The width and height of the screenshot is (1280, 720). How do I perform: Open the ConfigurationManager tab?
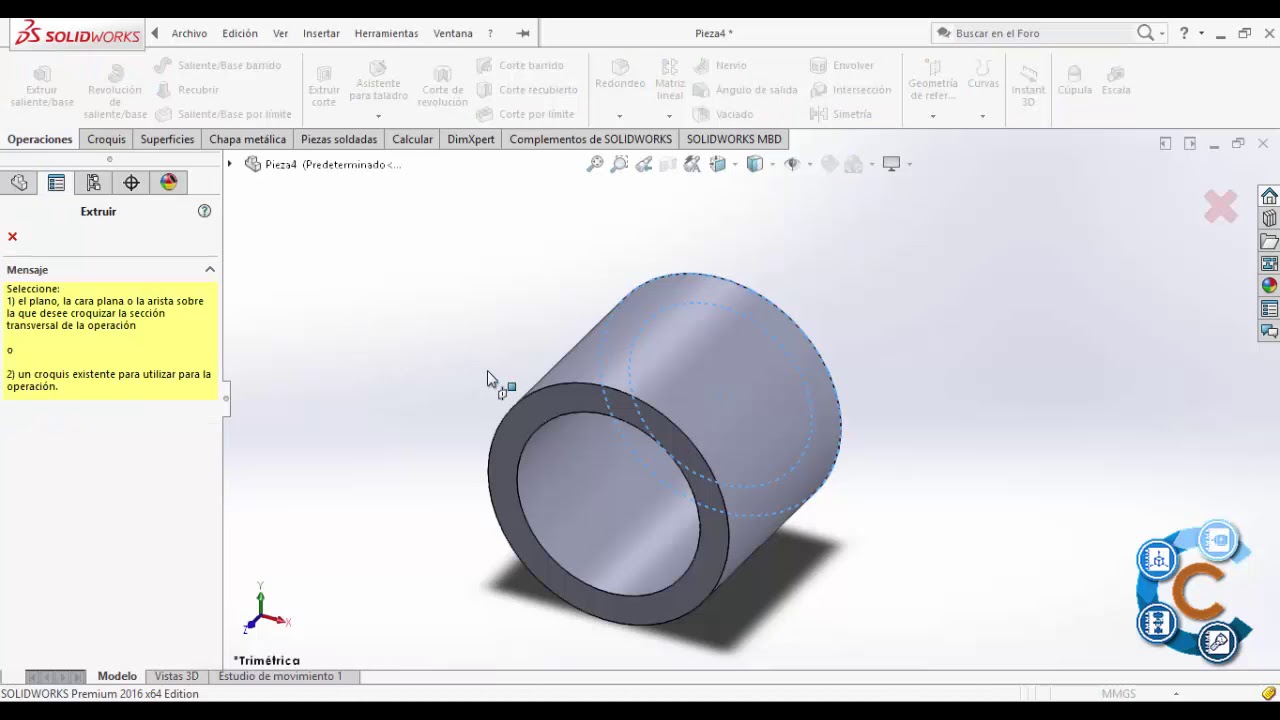point(94,182)
